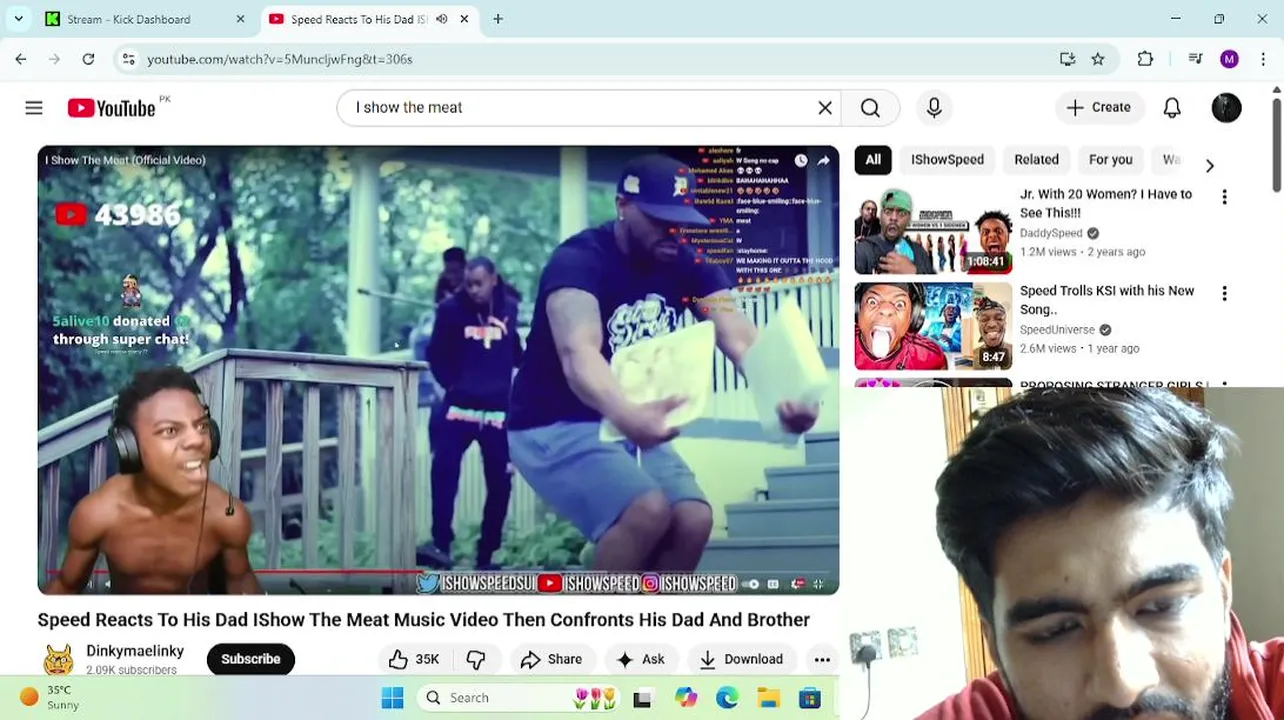Open Microsoft Store from taskbar
The width and height of the screenshot is (1284, 720).
pyautogui.click(x=810, y=698)
